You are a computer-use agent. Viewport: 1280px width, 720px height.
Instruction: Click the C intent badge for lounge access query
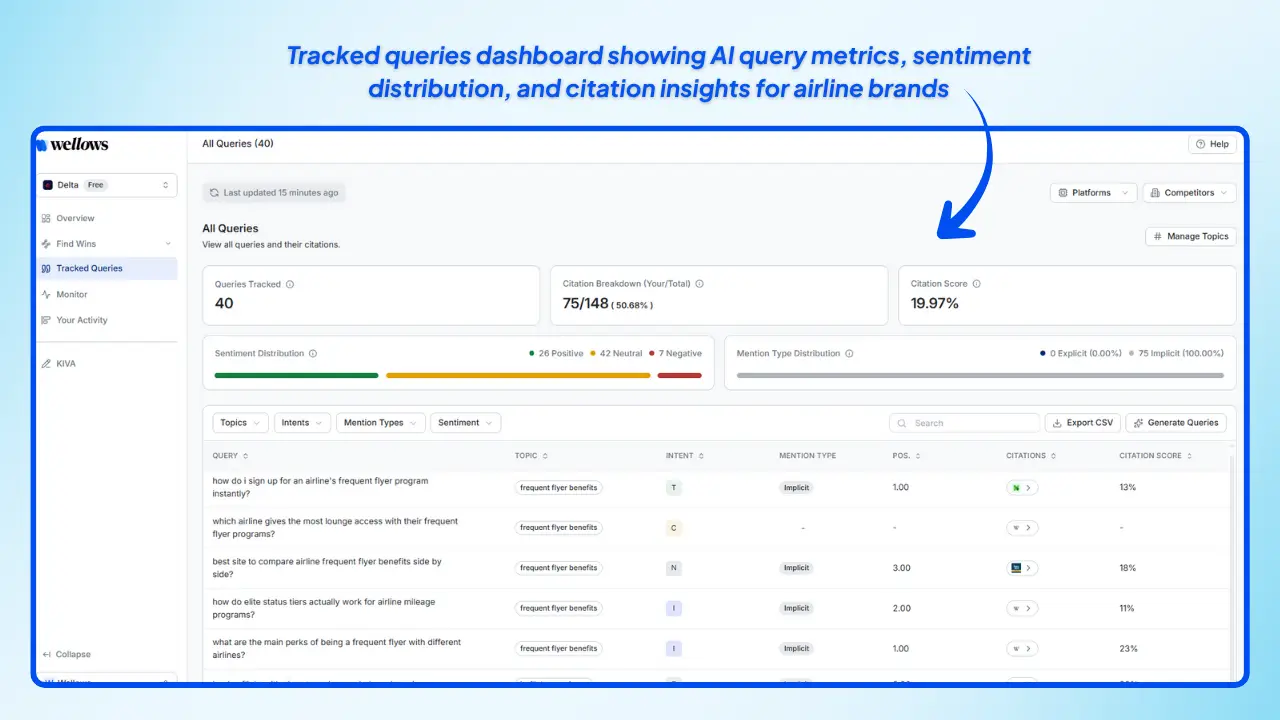(674, 527)
